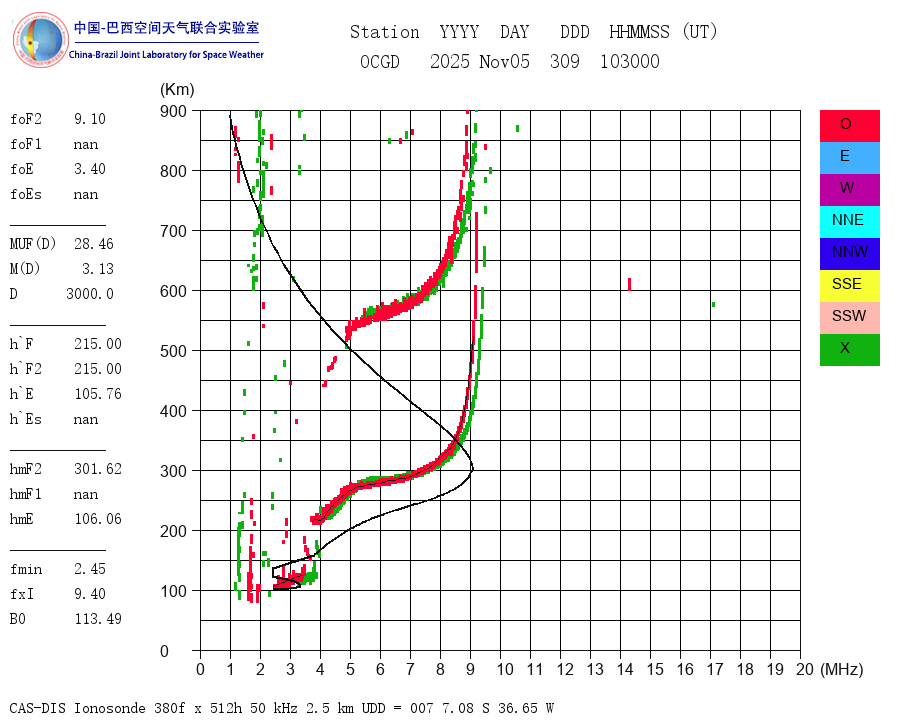Click the 300 km y-axis tick label
The width and height of the screenshot is (900, 720).
[173, 471]
